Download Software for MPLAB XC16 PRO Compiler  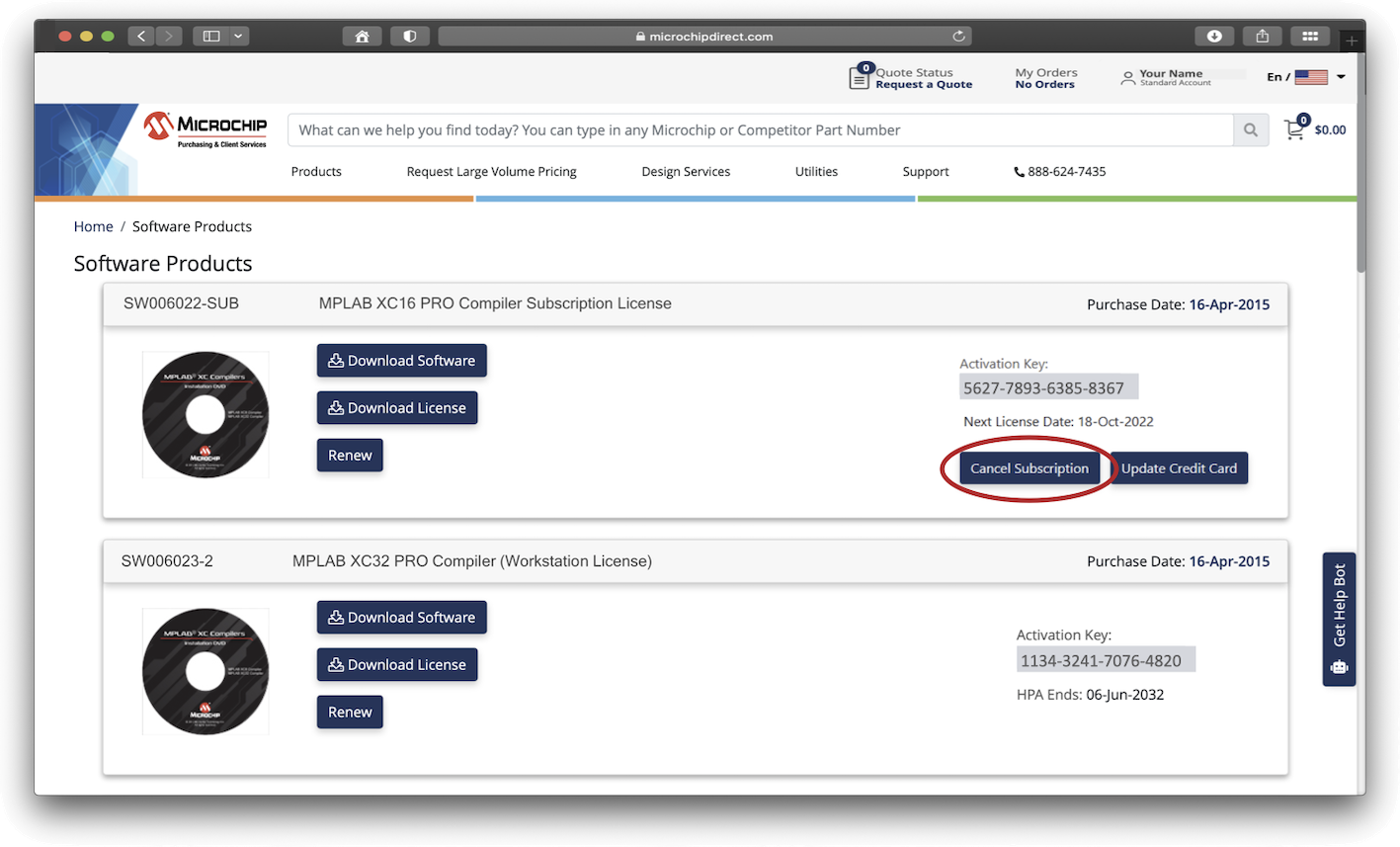pyautogui.click(x=401, y=361)
